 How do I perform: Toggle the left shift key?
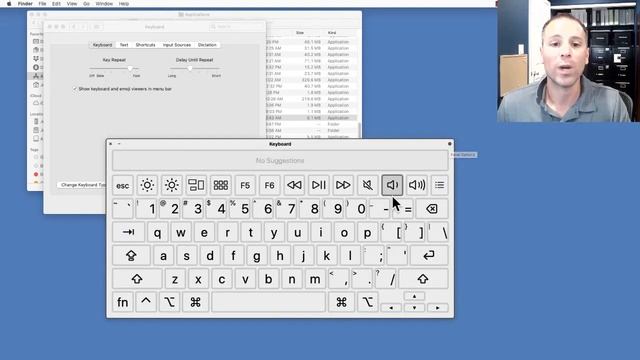tap(137, 279)
